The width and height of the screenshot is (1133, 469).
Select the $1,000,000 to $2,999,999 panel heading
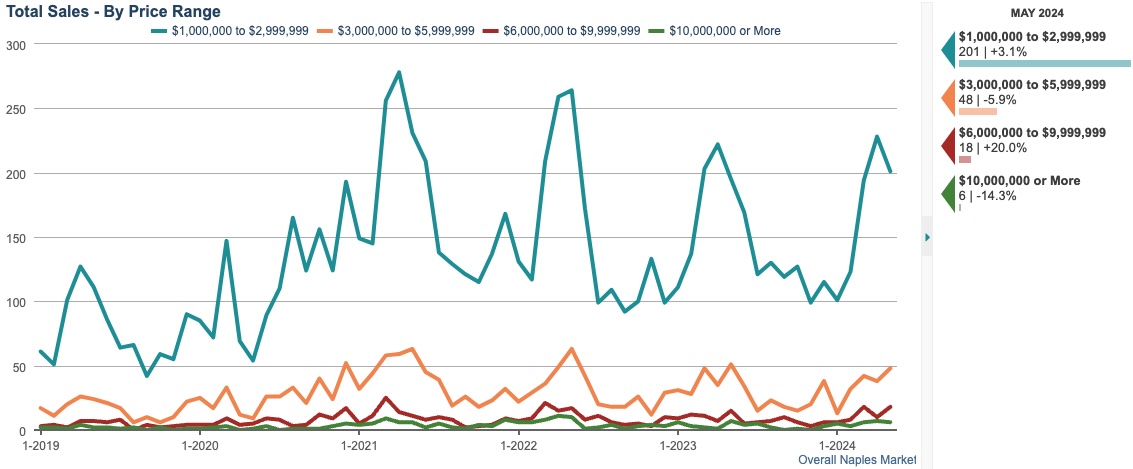[x=1032, y=38]
